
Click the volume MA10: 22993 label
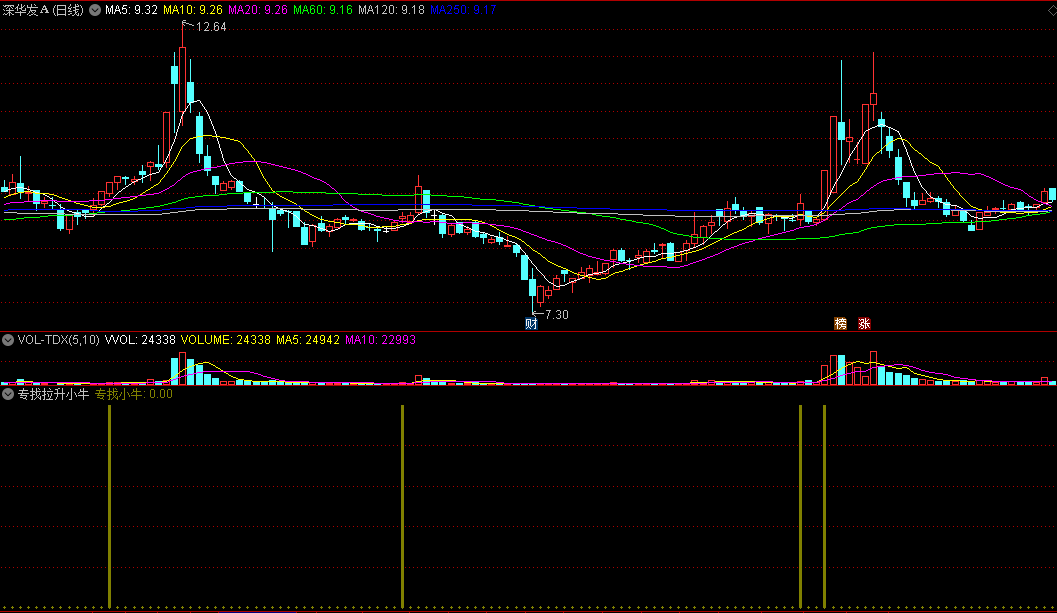coord(380,340)
